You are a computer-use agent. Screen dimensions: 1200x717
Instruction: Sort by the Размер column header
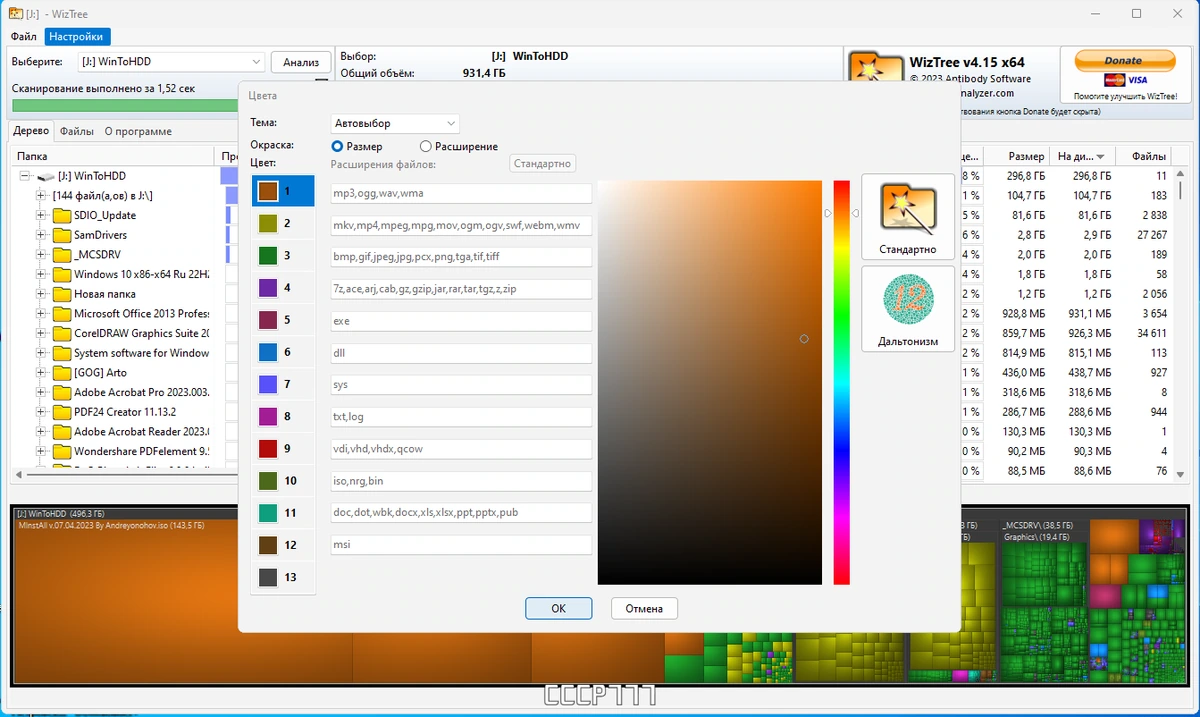(x=1017, y=156)
